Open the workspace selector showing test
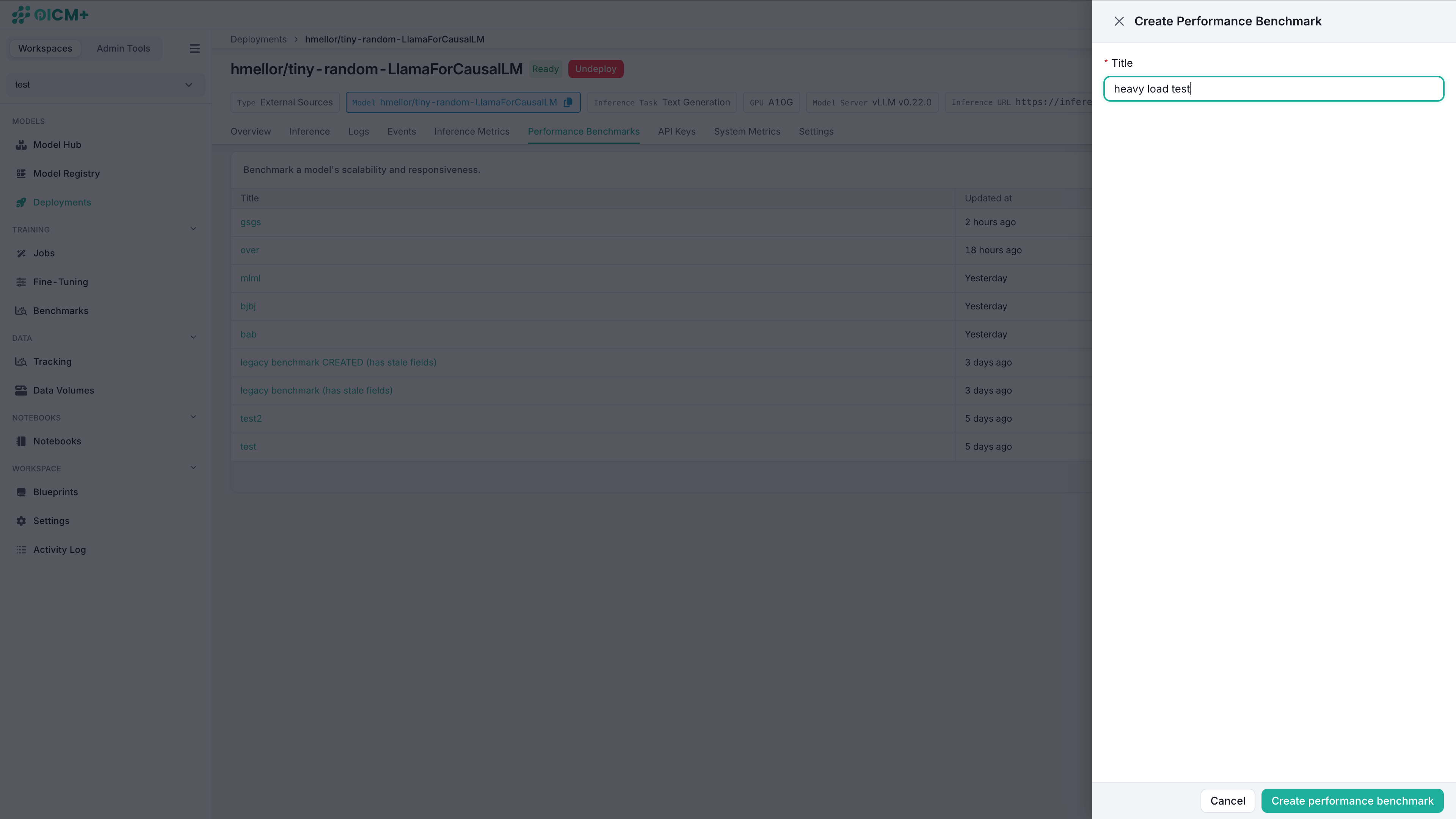 pos(105,85)
